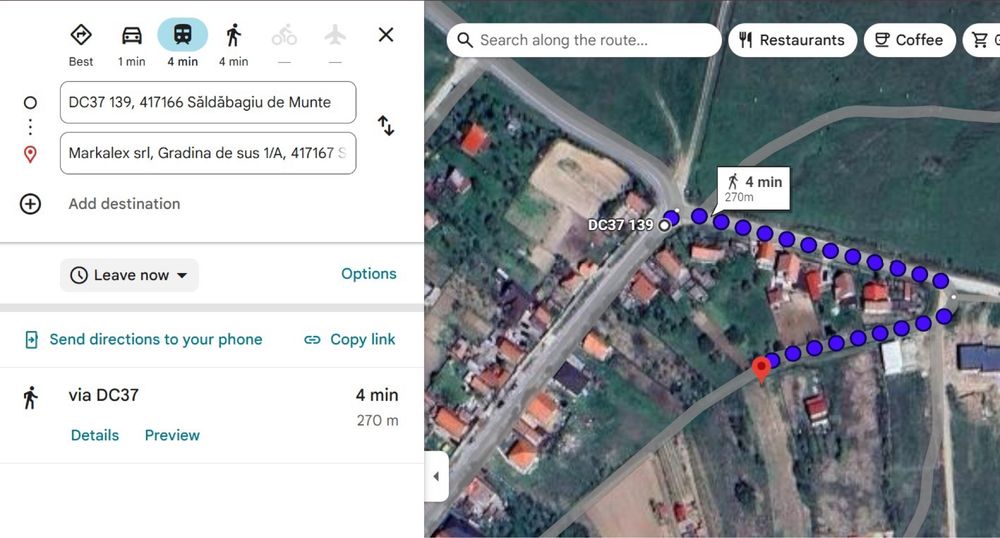Choose the walking travel mode
This screenshot has width=1000, height=538.
pyautogui.click(x=233, y=36)
